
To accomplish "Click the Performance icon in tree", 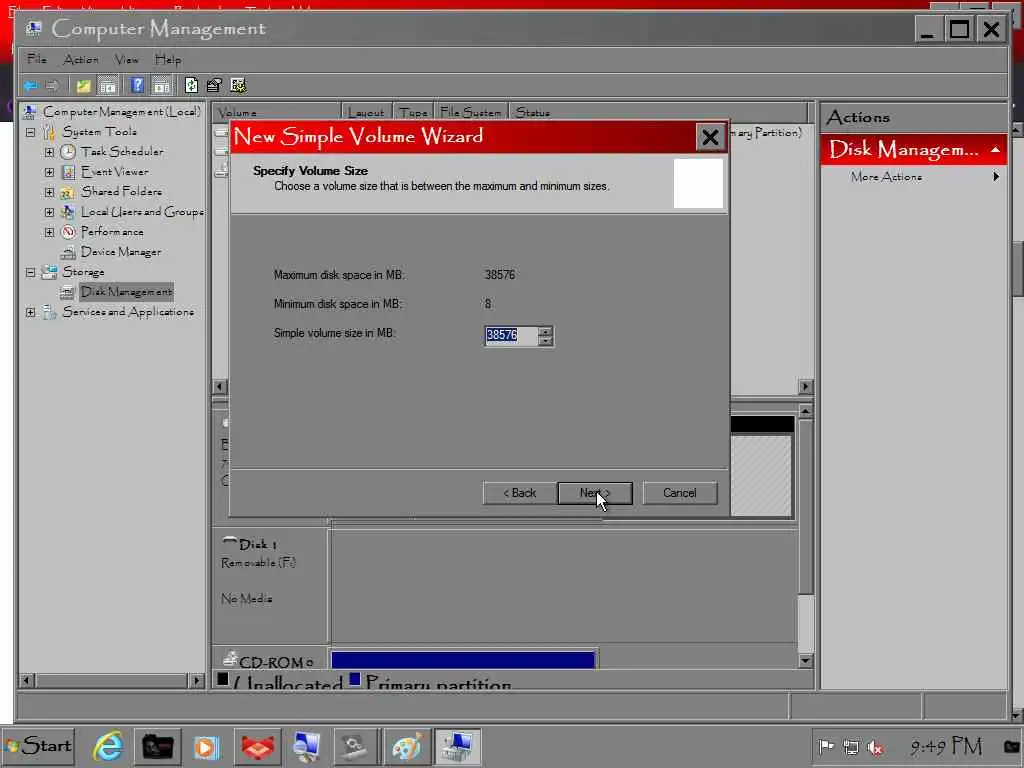I will (x=68, y=232).
